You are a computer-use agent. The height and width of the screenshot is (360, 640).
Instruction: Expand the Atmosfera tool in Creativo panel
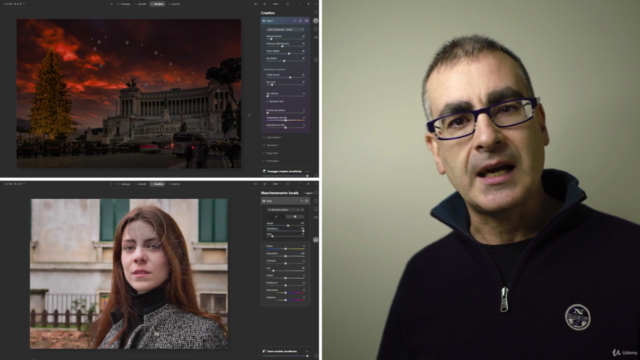click(x=272, y=145)
